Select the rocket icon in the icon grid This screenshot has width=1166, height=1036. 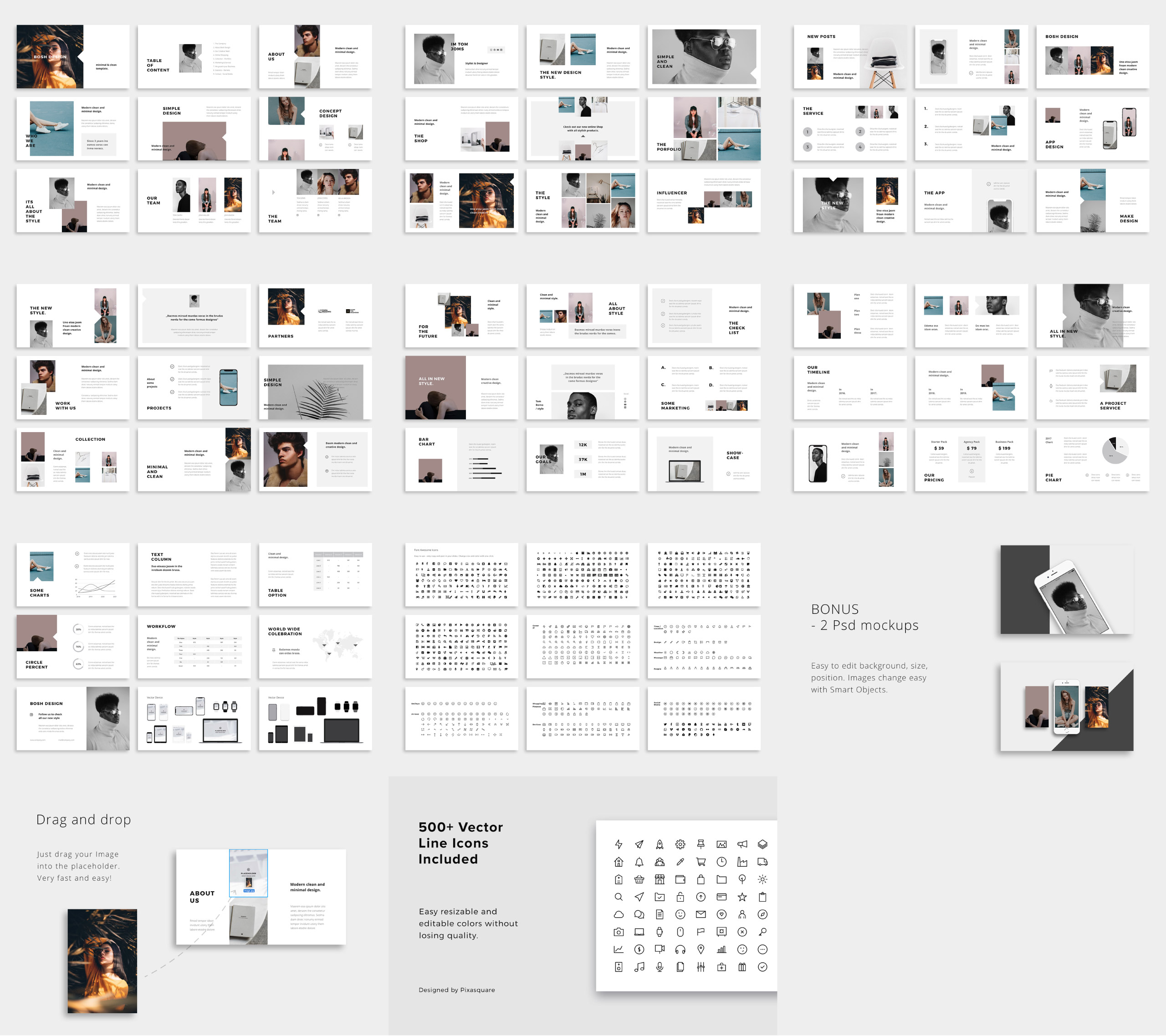(x=660, y=845)
